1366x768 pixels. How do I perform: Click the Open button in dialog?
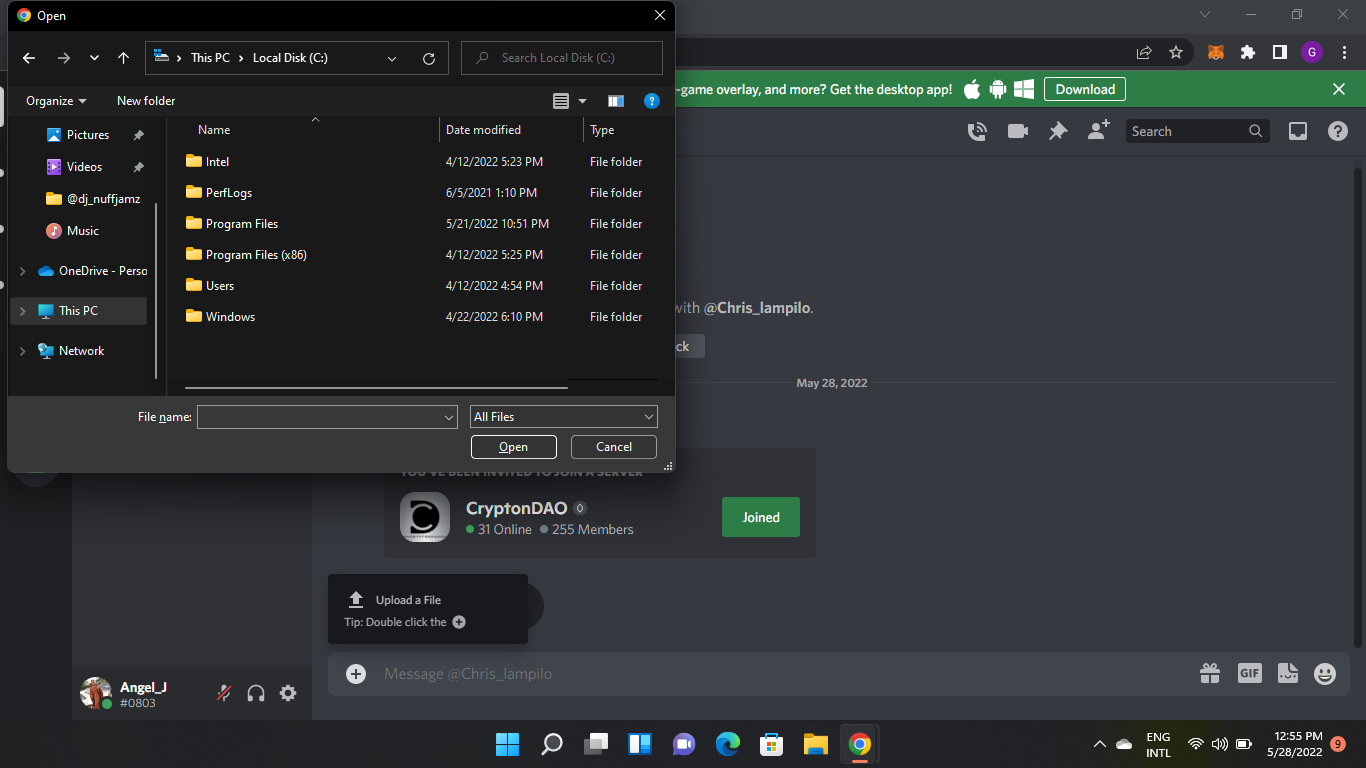click(x=514, y=447)
